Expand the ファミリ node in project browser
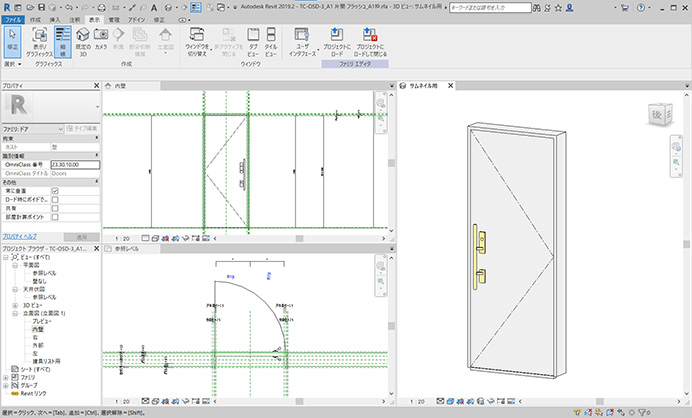This screenshot has height=418, width=692. tap(6, 377)
